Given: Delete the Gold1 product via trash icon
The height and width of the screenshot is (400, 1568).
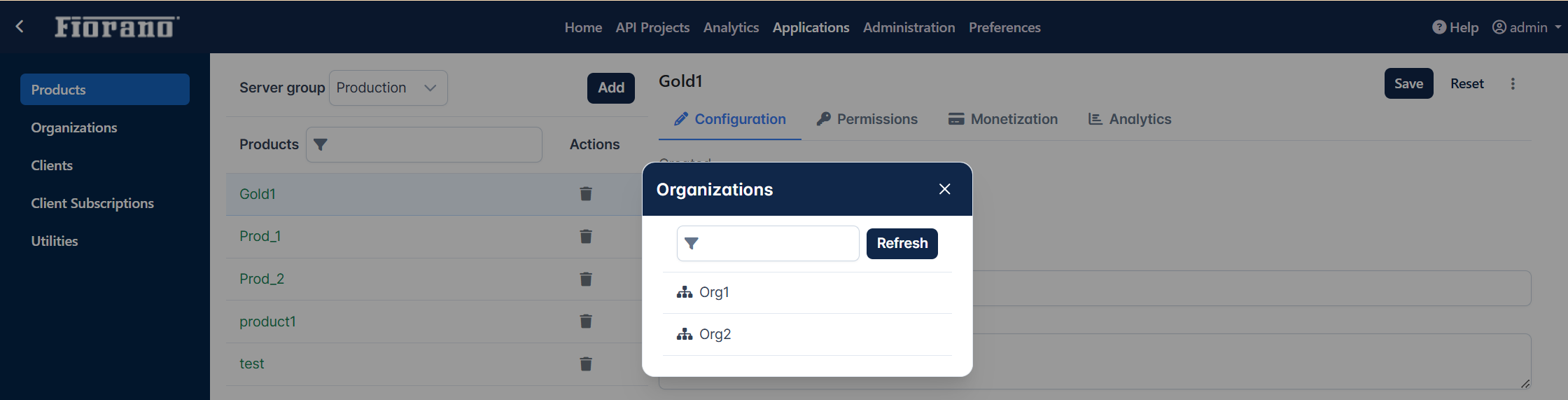Looking at the screenshot, I should click(586, 194).
